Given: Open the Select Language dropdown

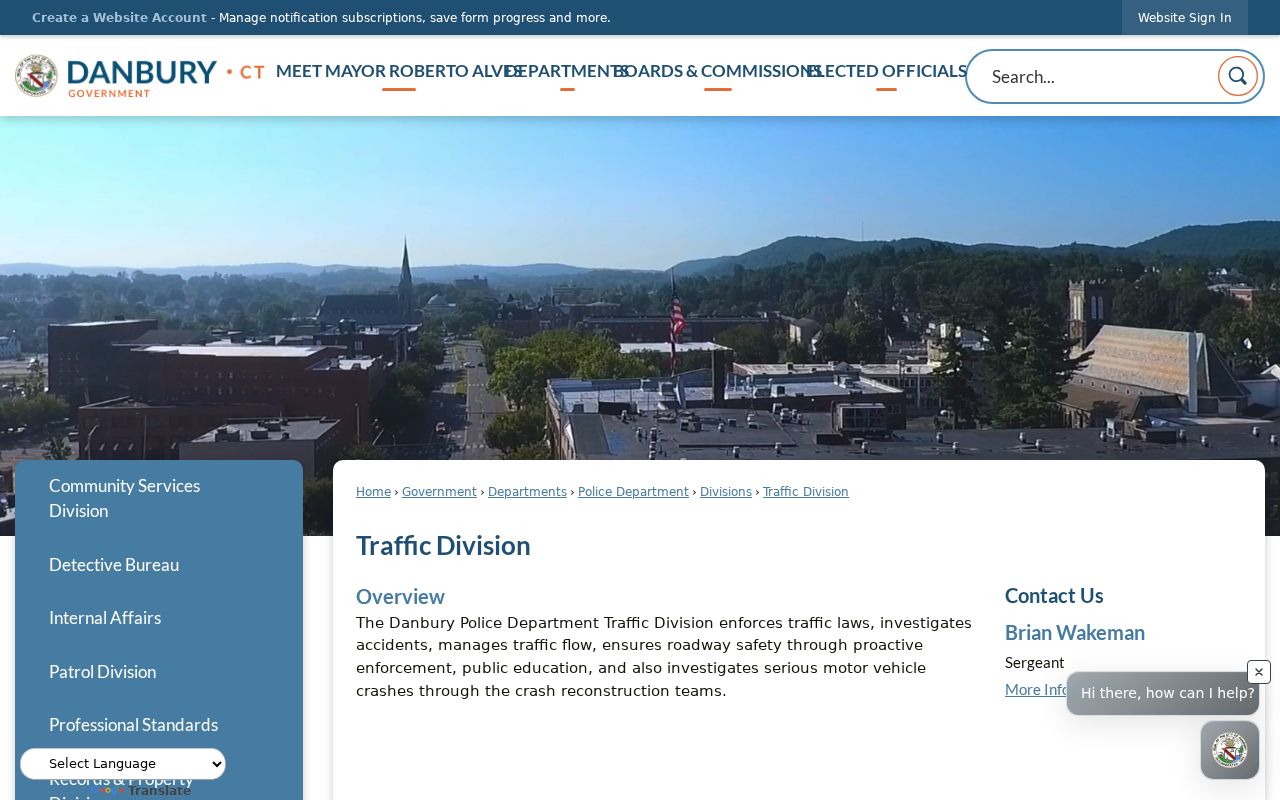Looking at the screenshot, I should point(123,764).
